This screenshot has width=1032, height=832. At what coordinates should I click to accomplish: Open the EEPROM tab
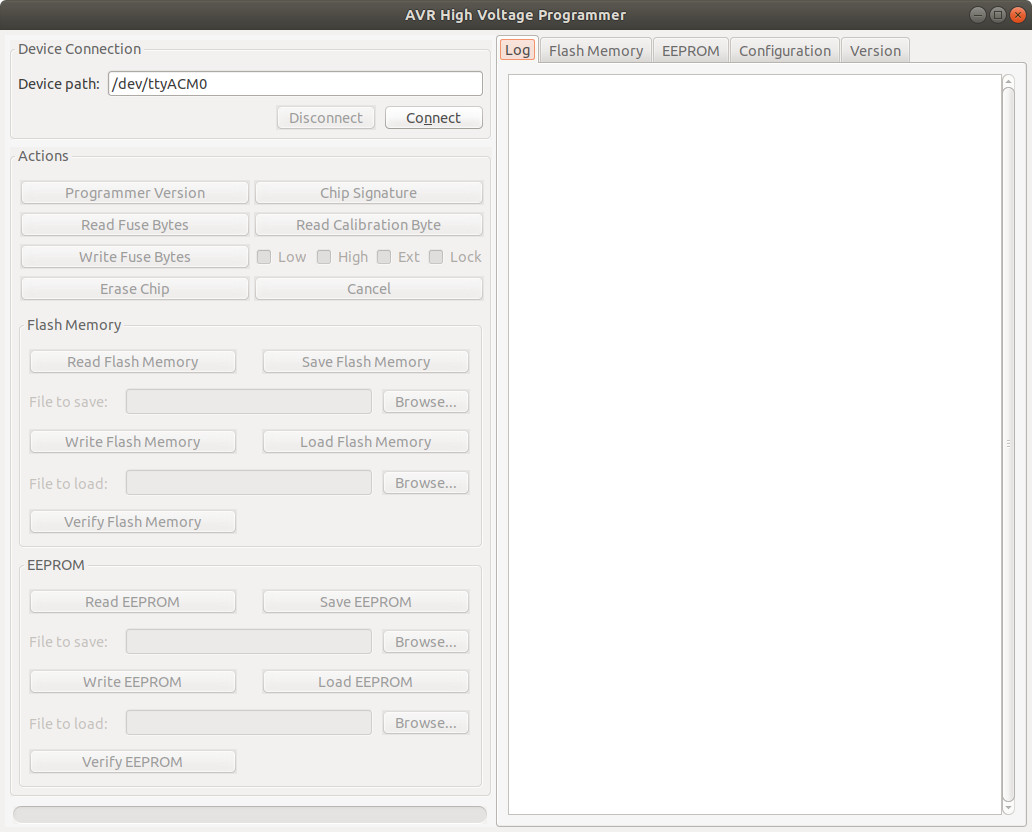690,51
